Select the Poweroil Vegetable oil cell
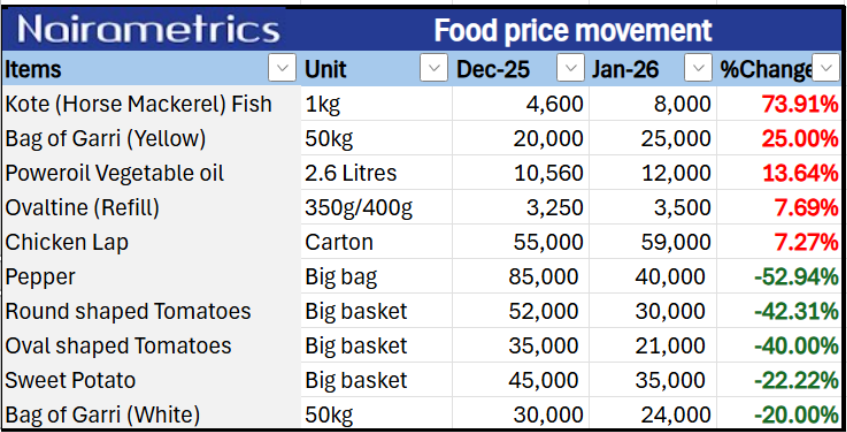Image resolution: width=847 pixels, height=432 pixels. click(114, 173)
